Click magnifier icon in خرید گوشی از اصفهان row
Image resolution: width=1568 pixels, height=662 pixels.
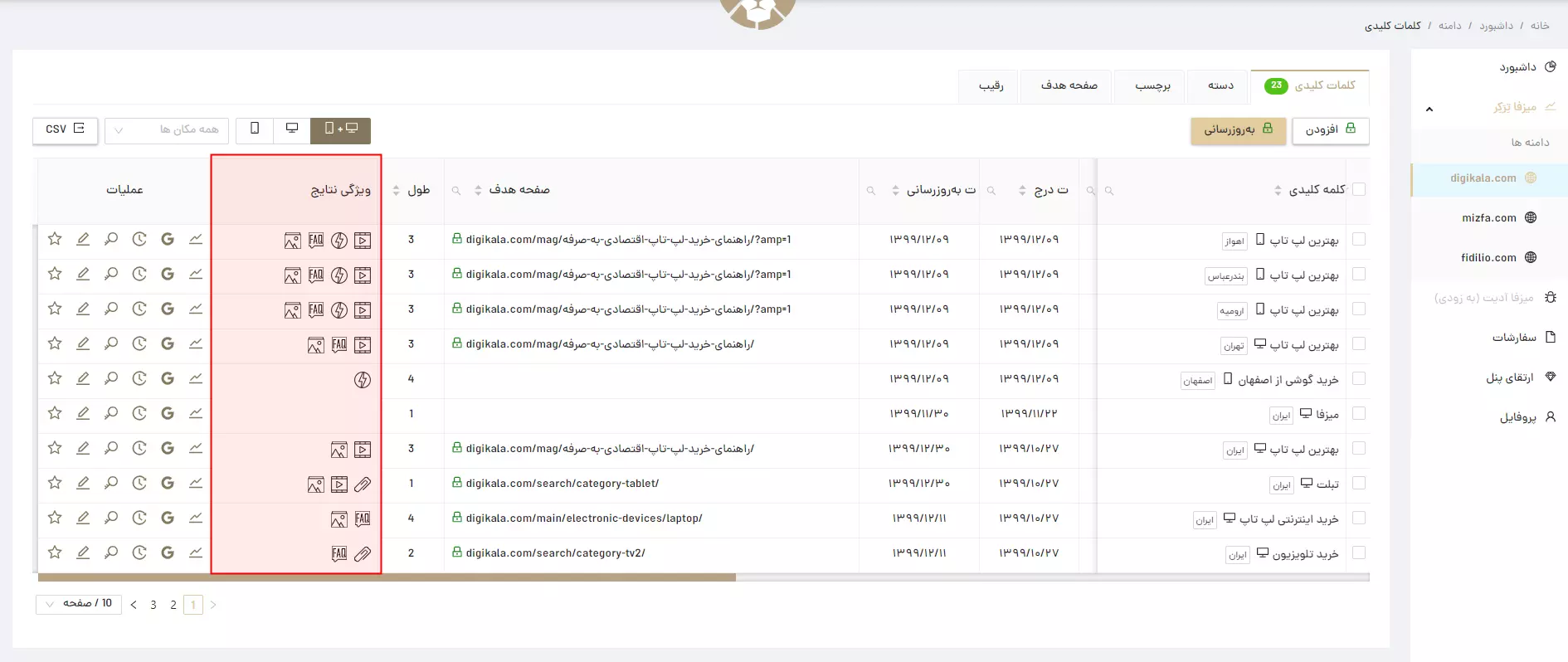pos(111,378)
